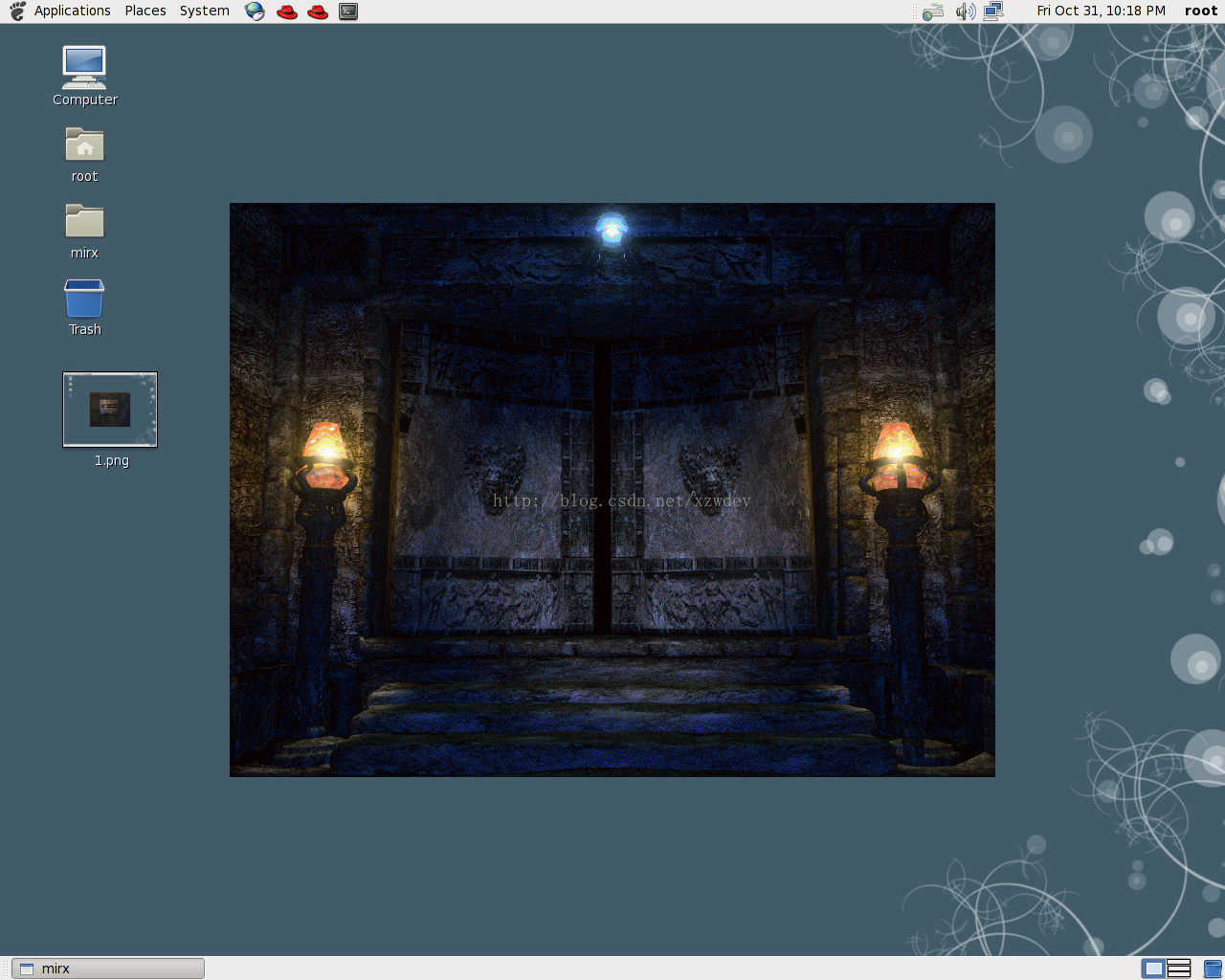Select the Trash desktop icon
1225x980 pixels.
(x=84, y=307)
